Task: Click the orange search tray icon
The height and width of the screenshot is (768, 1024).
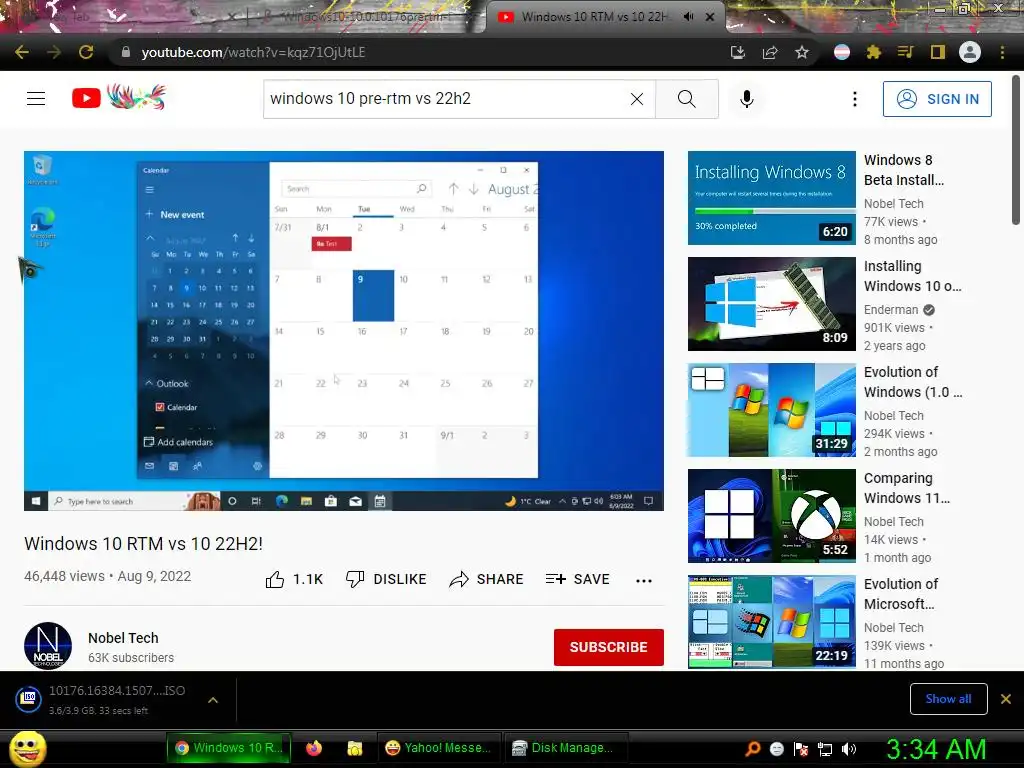Action: [x=753, y=748]
